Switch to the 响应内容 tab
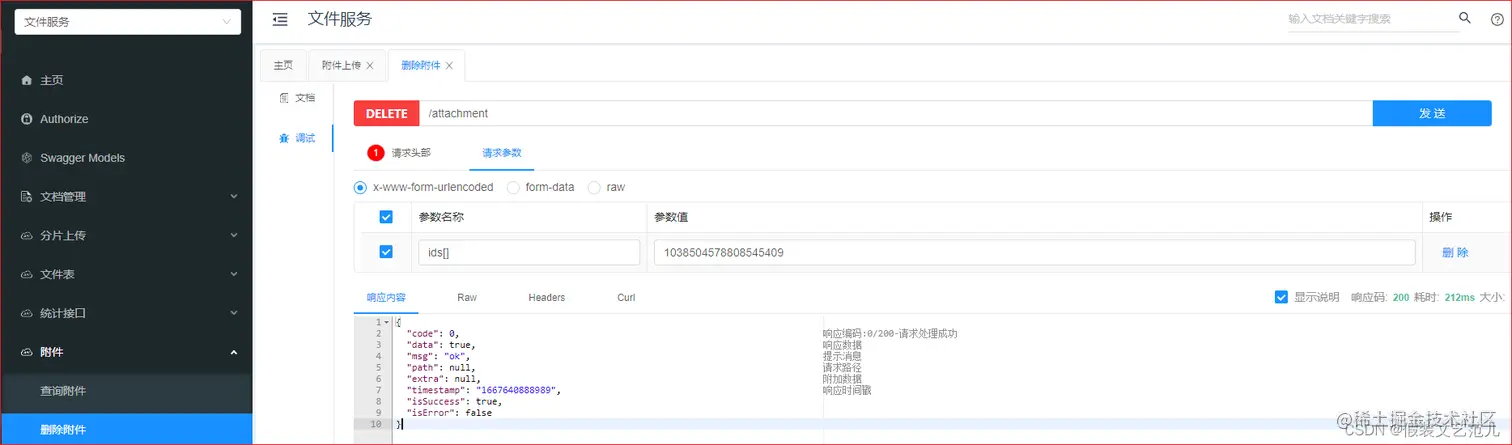 [x=386, y=297]
